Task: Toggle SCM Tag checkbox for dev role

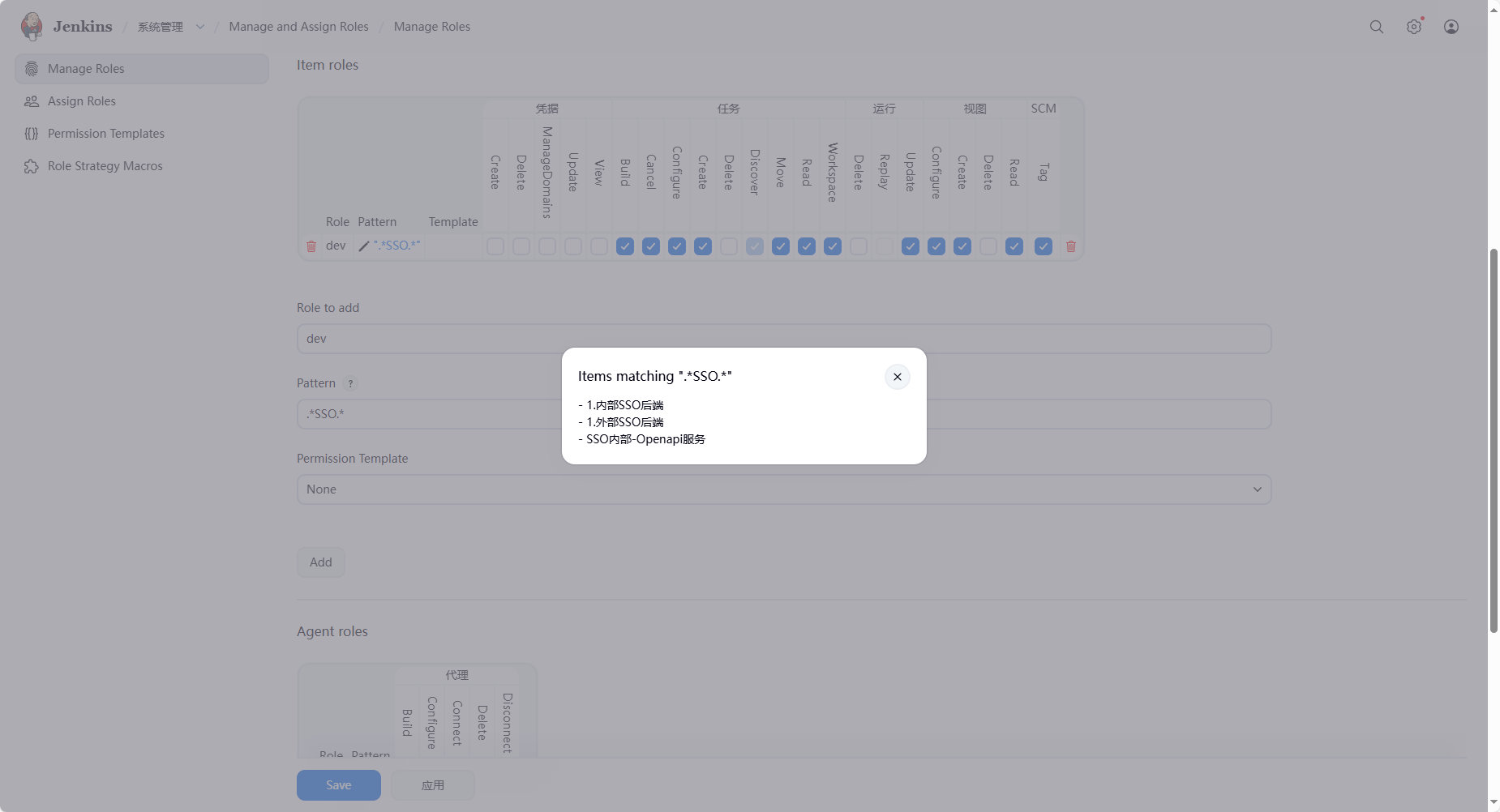Action: pos(1043,246)
